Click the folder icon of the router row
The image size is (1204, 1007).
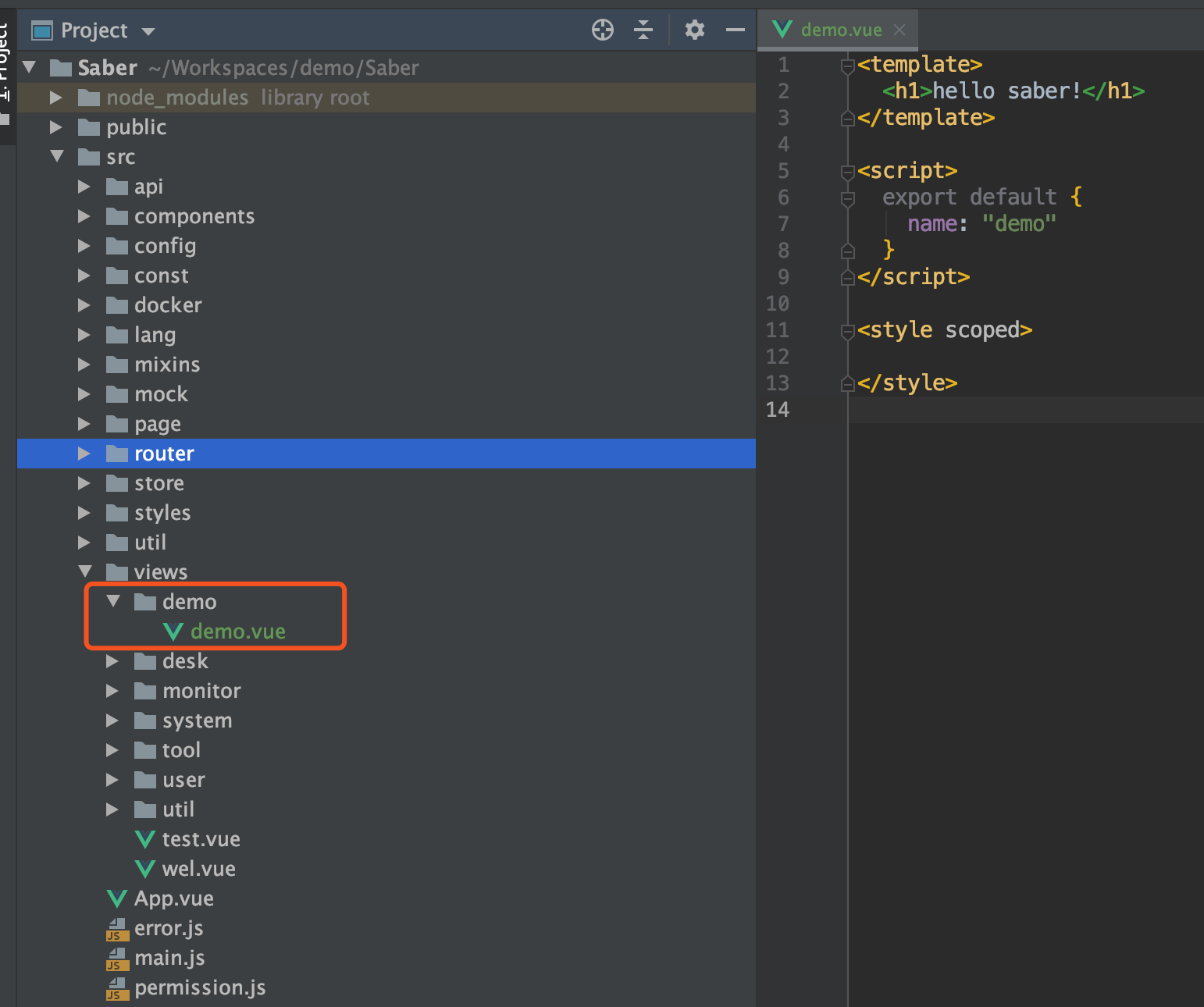(117, 454)
